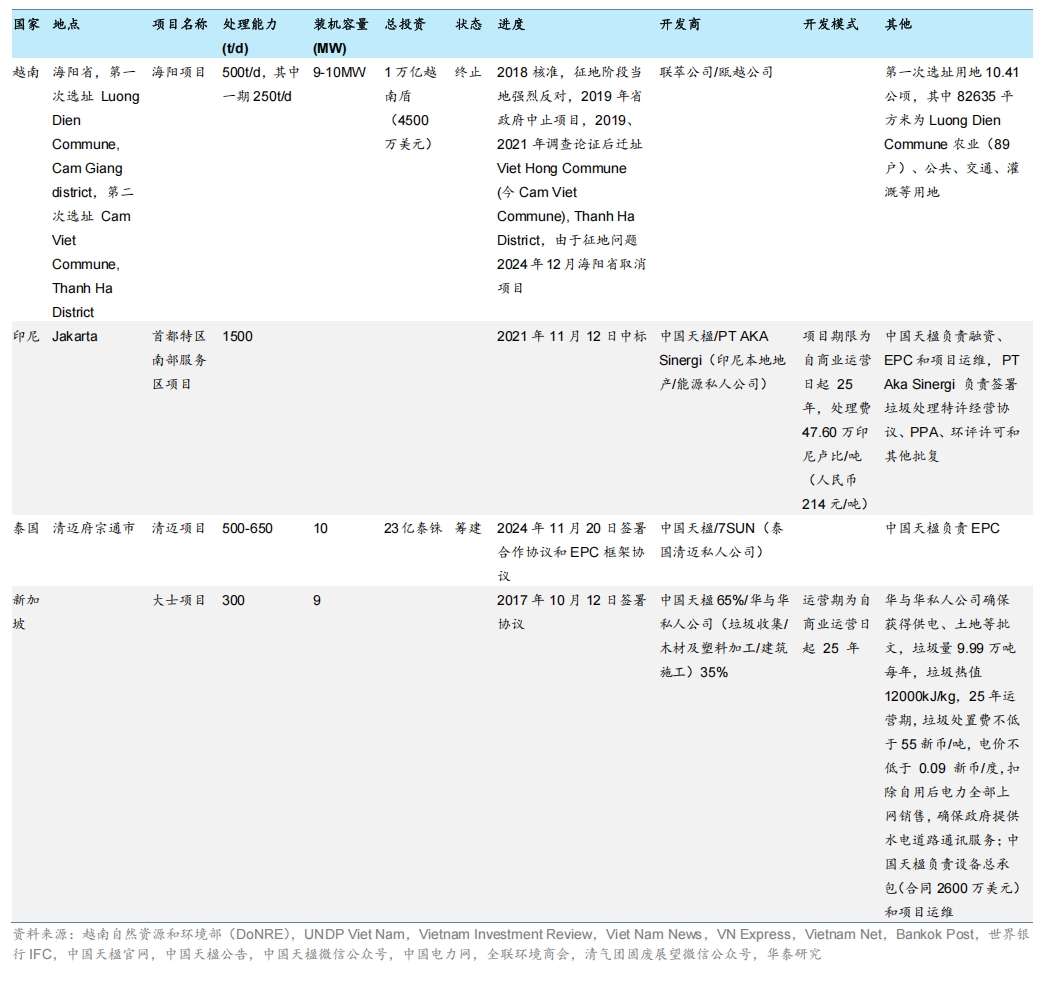Click the 资料来源 footnote text
The width and height of the screenshot is (1051, 985).
tap(521, 943)
